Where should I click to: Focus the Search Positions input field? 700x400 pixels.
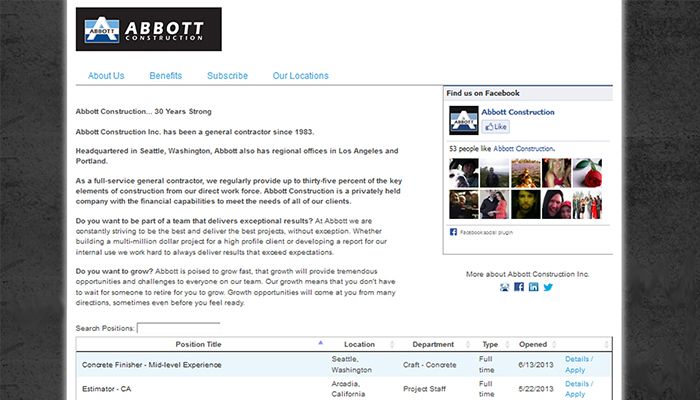tap(179, 328)
